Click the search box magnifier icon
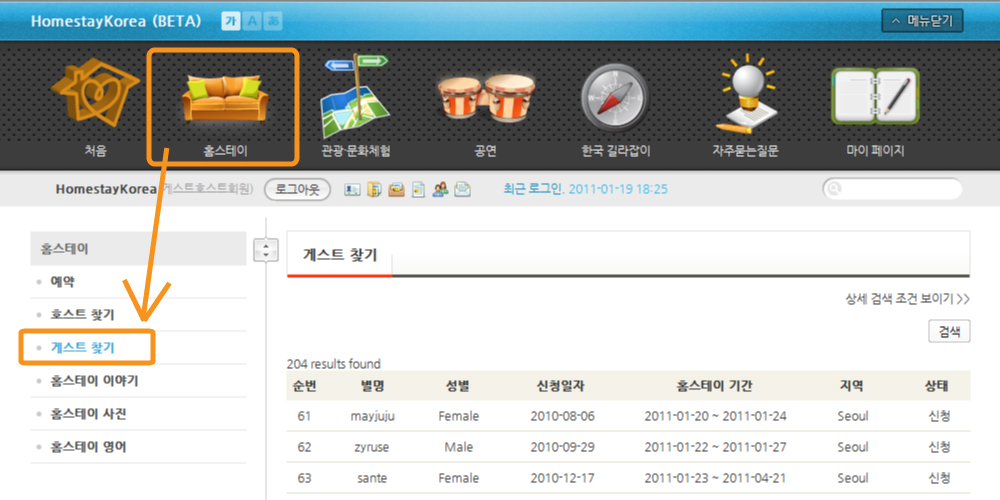 pyautogui.click(x=834, y=189)
